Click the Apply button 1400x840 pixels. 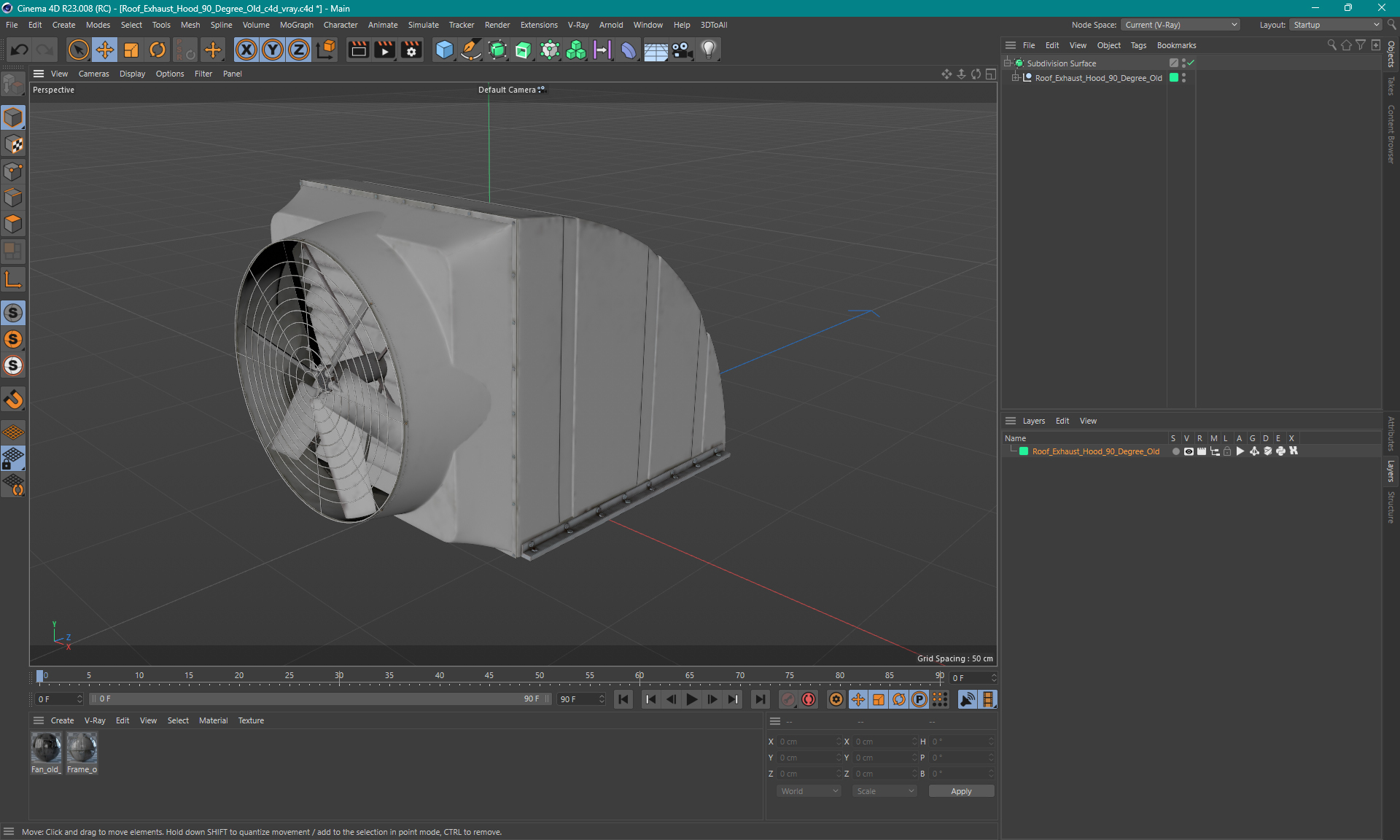pos(961,791)
